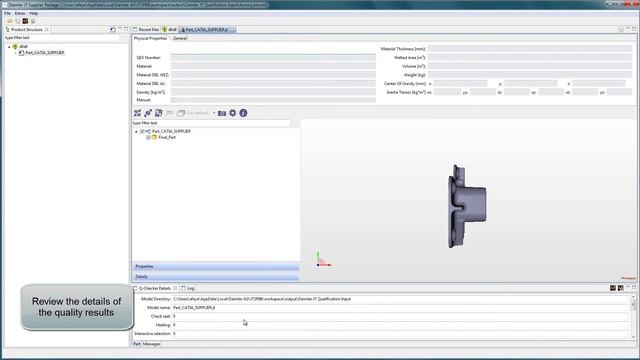Click the fit-all viewer toolbar icon
The width and height of the screenshot is (640, 360).
coord(138,113)
